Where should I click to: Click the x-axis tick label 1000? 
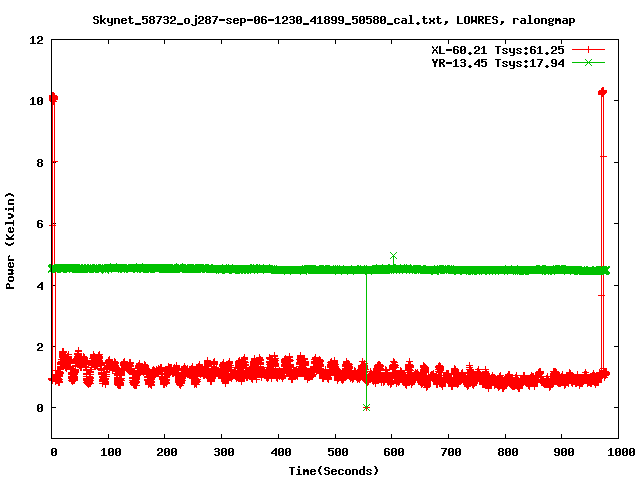coord(621,452)
